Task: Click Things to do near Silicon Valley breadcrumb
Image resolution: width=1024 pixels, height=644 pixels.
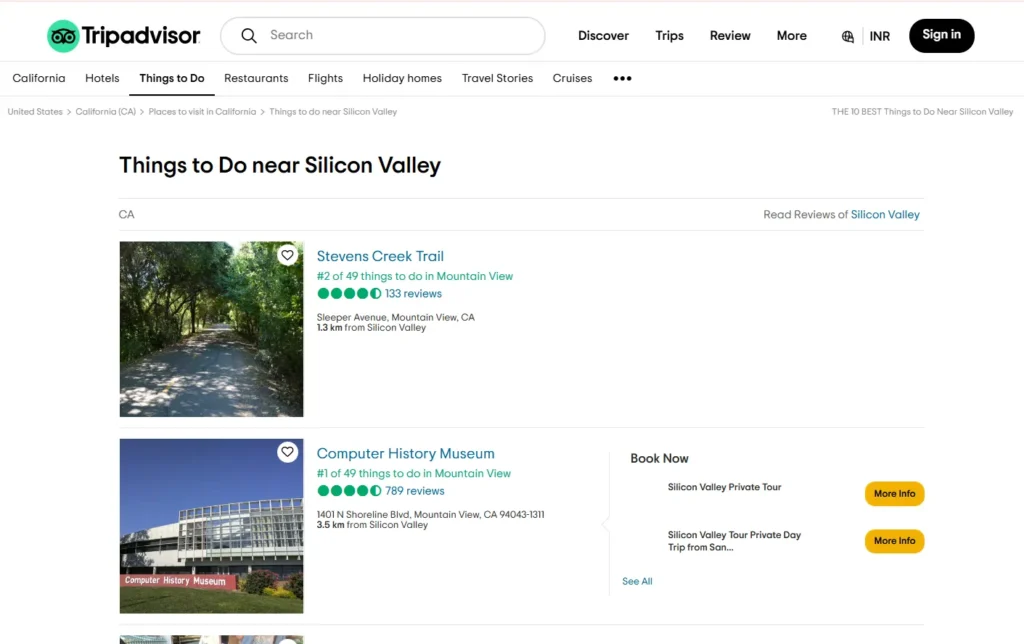Action: pos(333,112)
